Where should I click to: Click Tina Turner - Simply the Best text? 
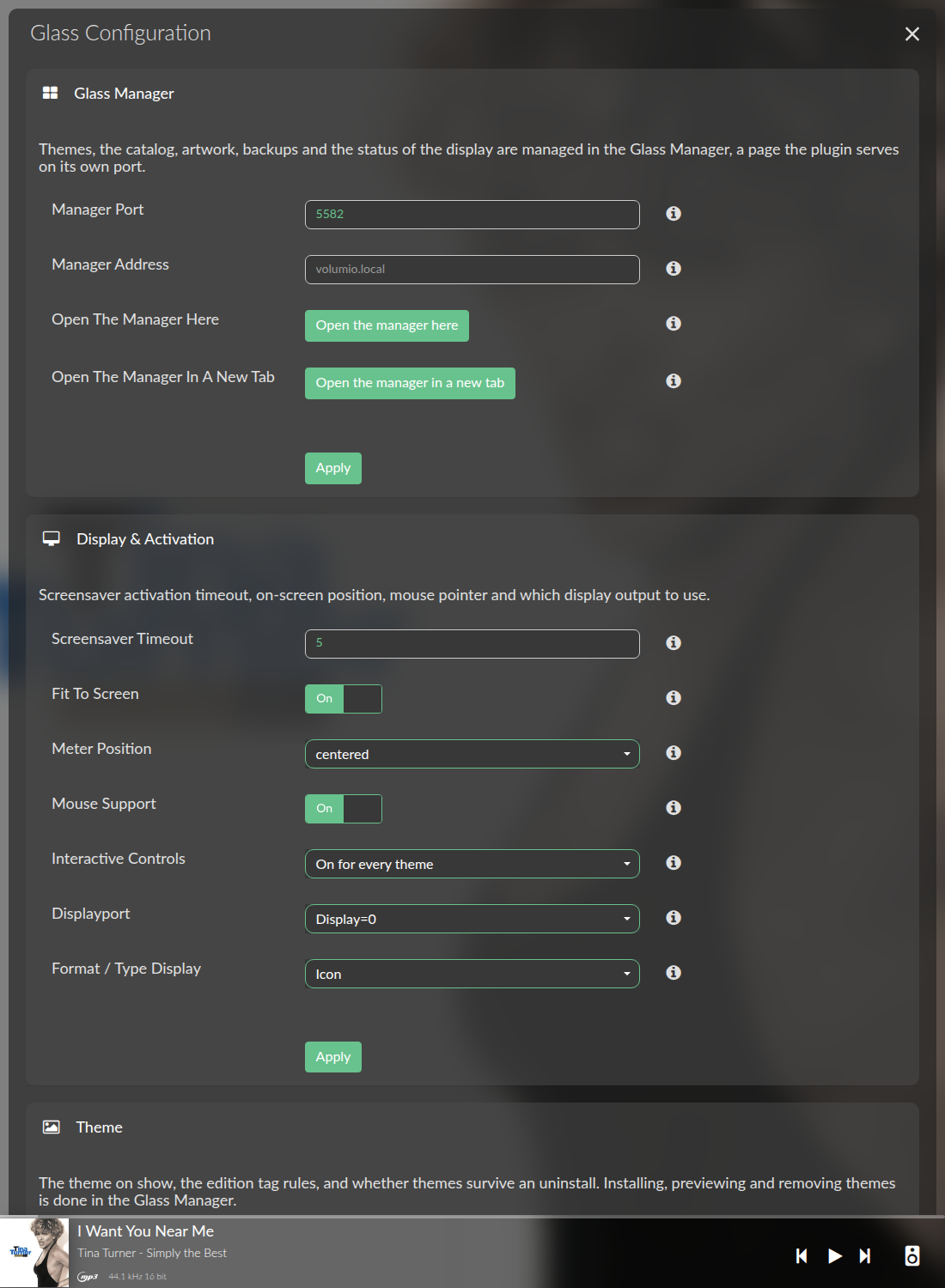pos(152,1253)
